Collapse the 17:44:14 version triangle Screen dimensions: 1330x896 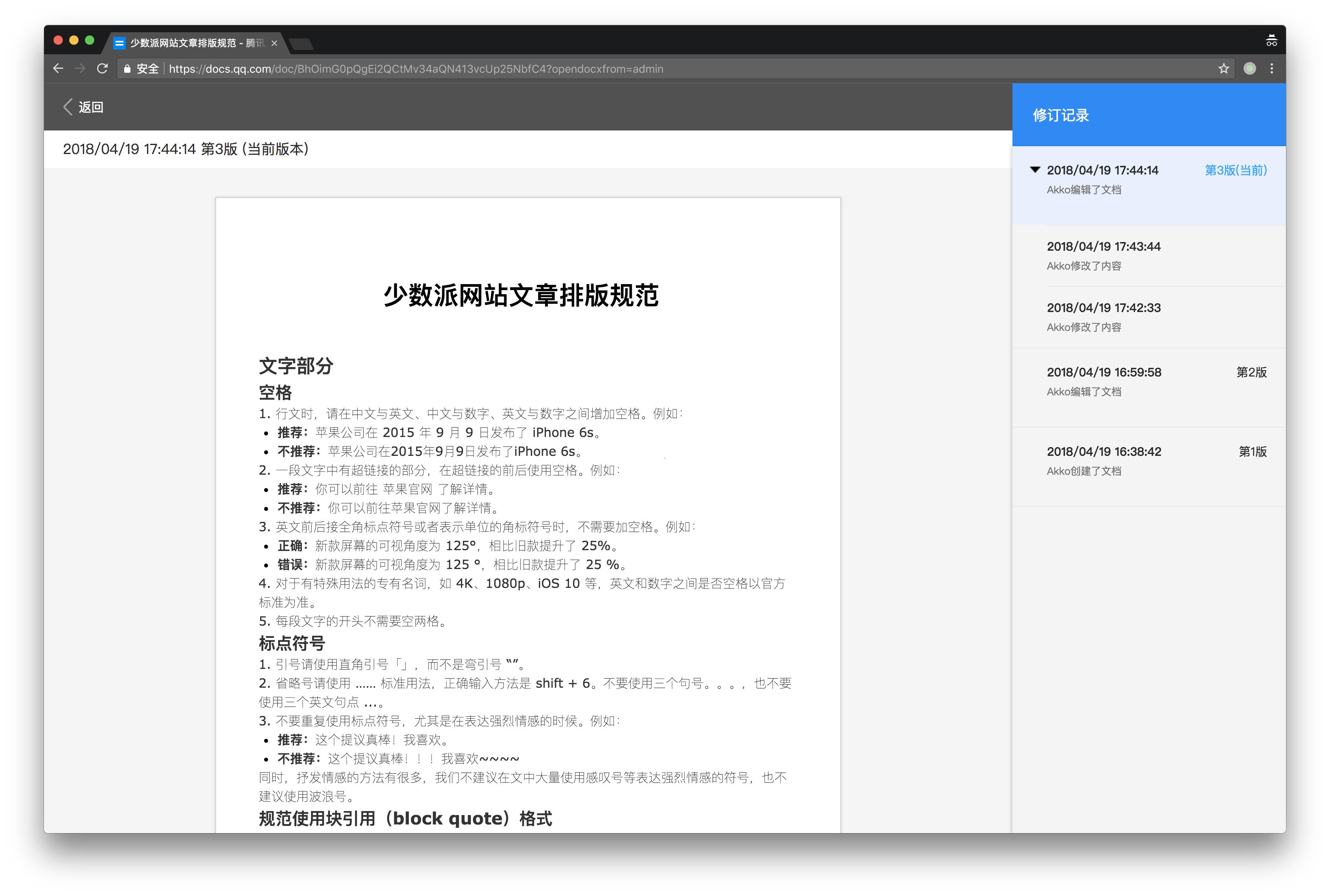[1034, 170]
